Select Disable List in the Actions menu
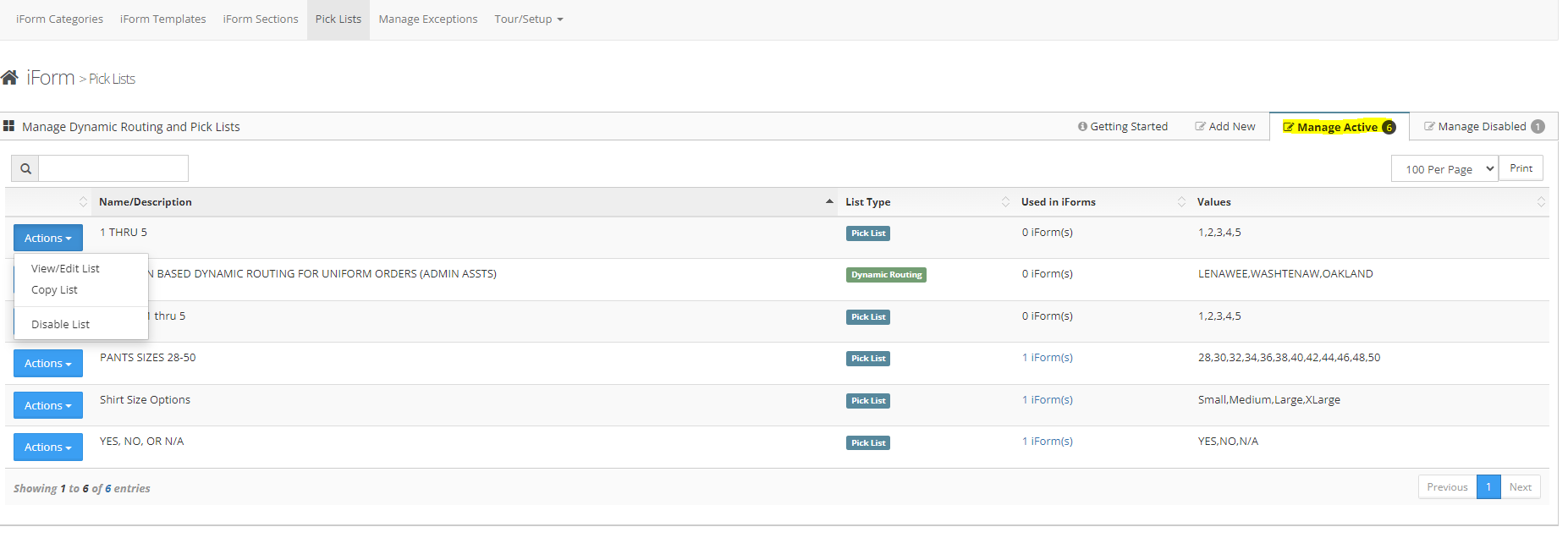 (60, 324)
